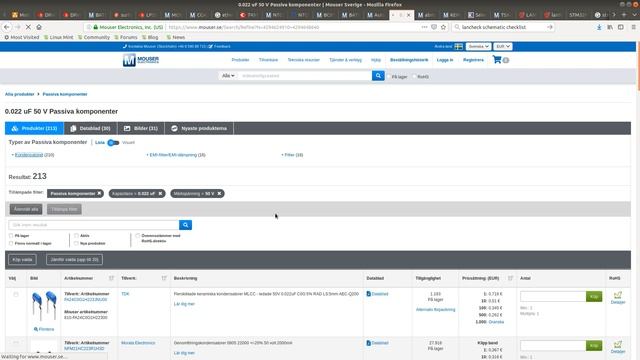Sort by Prissättning (EUR) column icon
This screenshot has height=360, width=640.
tap(510, 278)
